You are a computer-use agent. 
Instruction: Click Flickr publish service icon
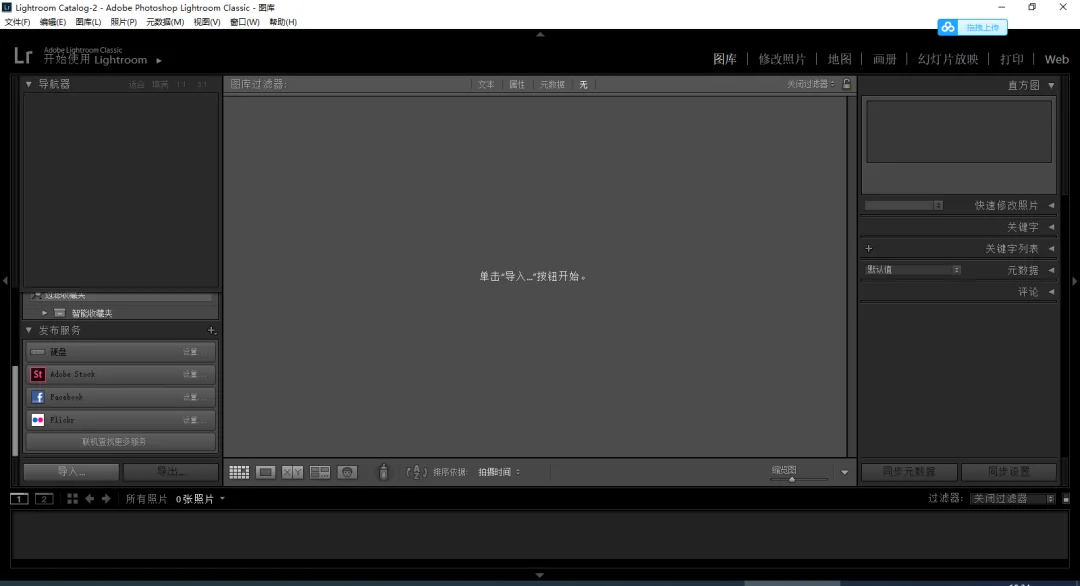[38, 420]
